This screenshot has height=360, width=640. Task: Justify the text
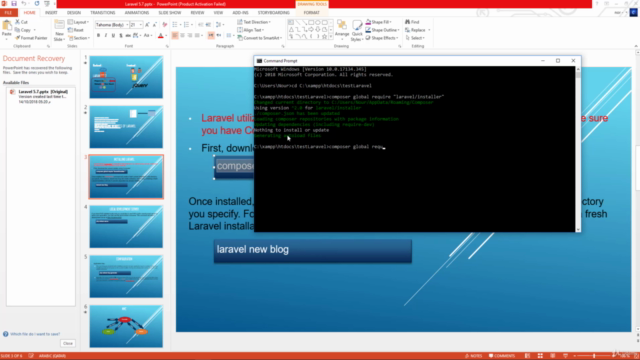pyautogui.click(x=197, y=36)
